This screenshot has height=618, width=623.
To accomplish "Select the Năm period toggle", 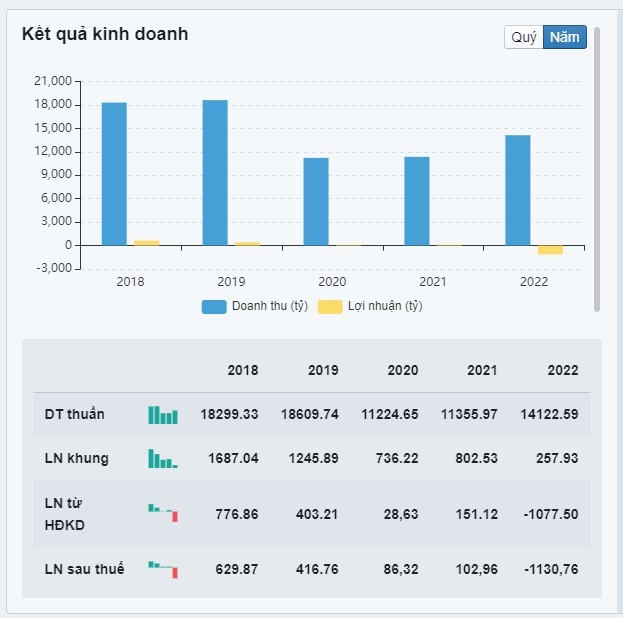I will pos(564,37).
